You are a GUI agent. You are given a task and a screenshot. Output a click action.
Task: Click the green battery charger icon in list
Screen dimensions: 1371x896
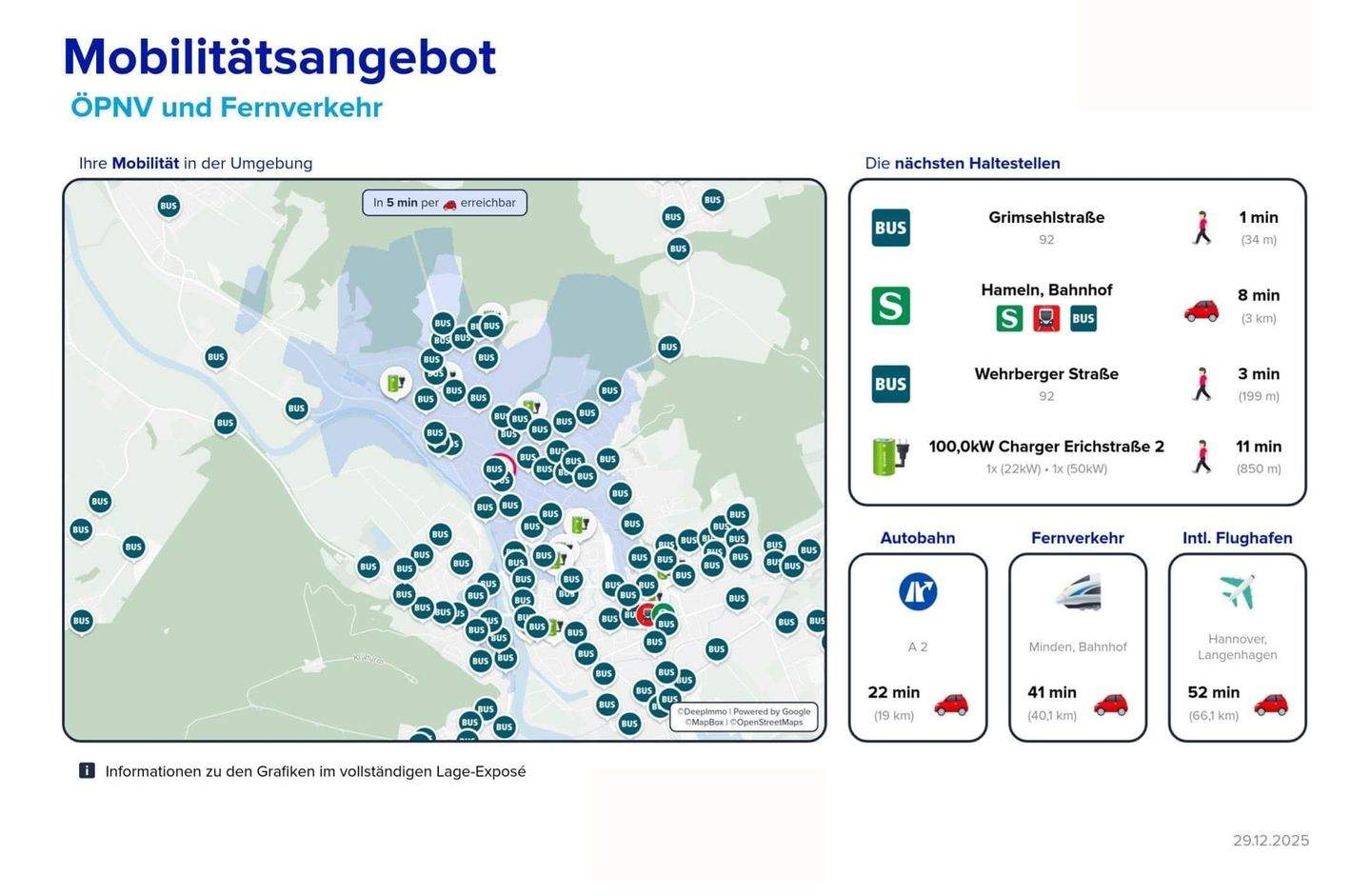pyautogui.click(x=890, y=456)
